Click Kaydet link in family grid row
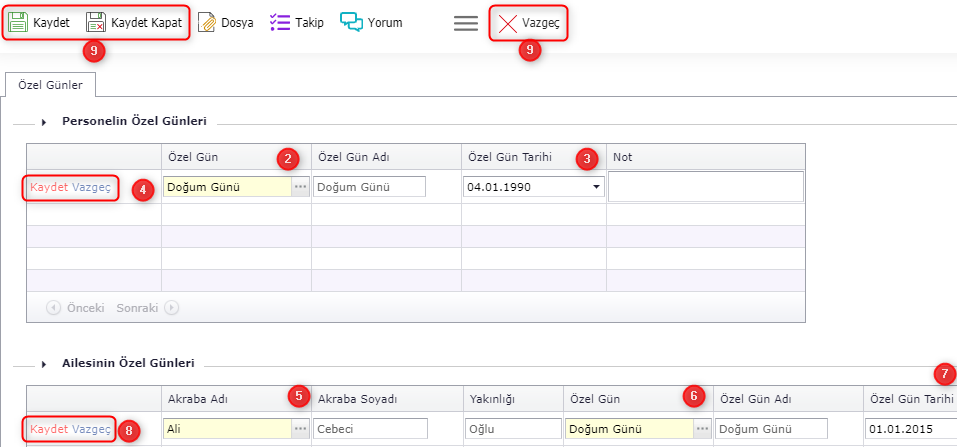 (48, 428)
